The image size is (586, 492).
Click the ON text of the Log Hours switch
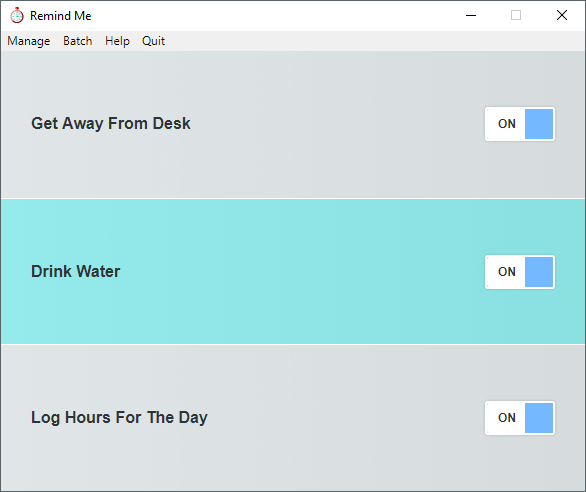[507, 418]
